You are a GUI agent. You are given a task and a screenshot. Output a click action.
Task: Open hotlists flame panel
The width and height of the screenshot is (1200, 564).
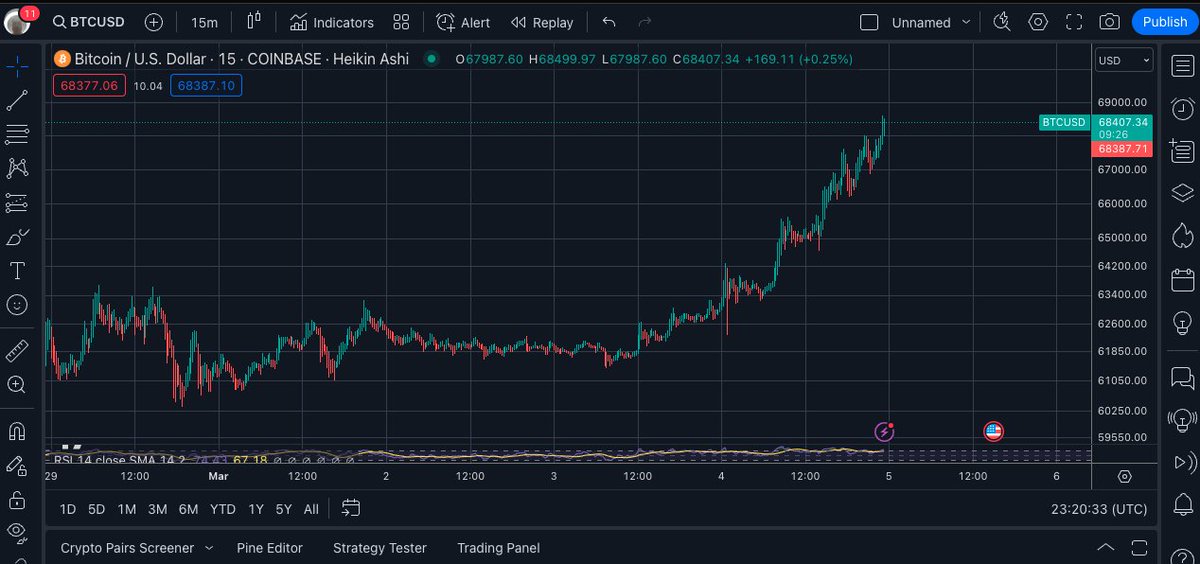pos(1183,236)
